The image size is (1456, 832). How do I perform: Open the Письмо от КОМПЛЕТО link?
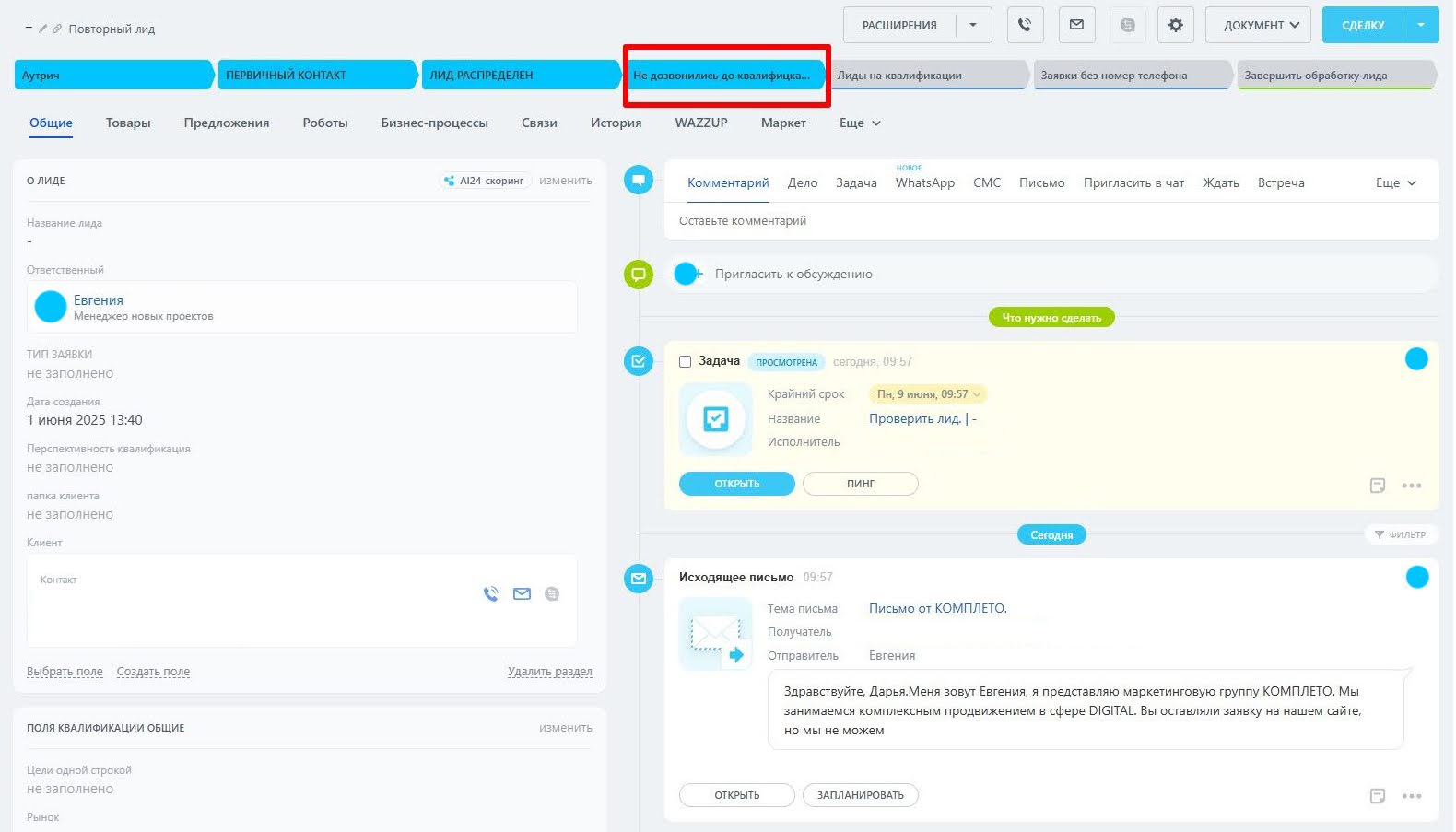[937, 609]
